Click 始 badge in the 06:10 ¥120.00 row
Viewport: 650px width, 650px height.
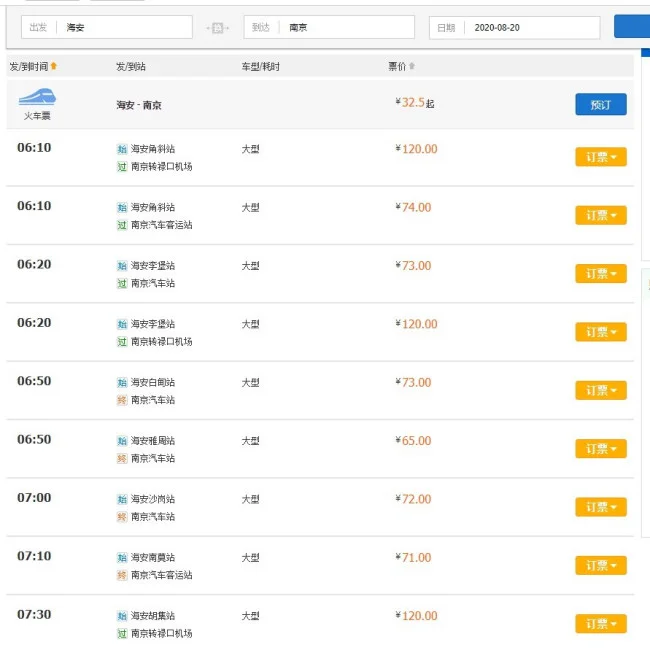(x=122, y=149)
